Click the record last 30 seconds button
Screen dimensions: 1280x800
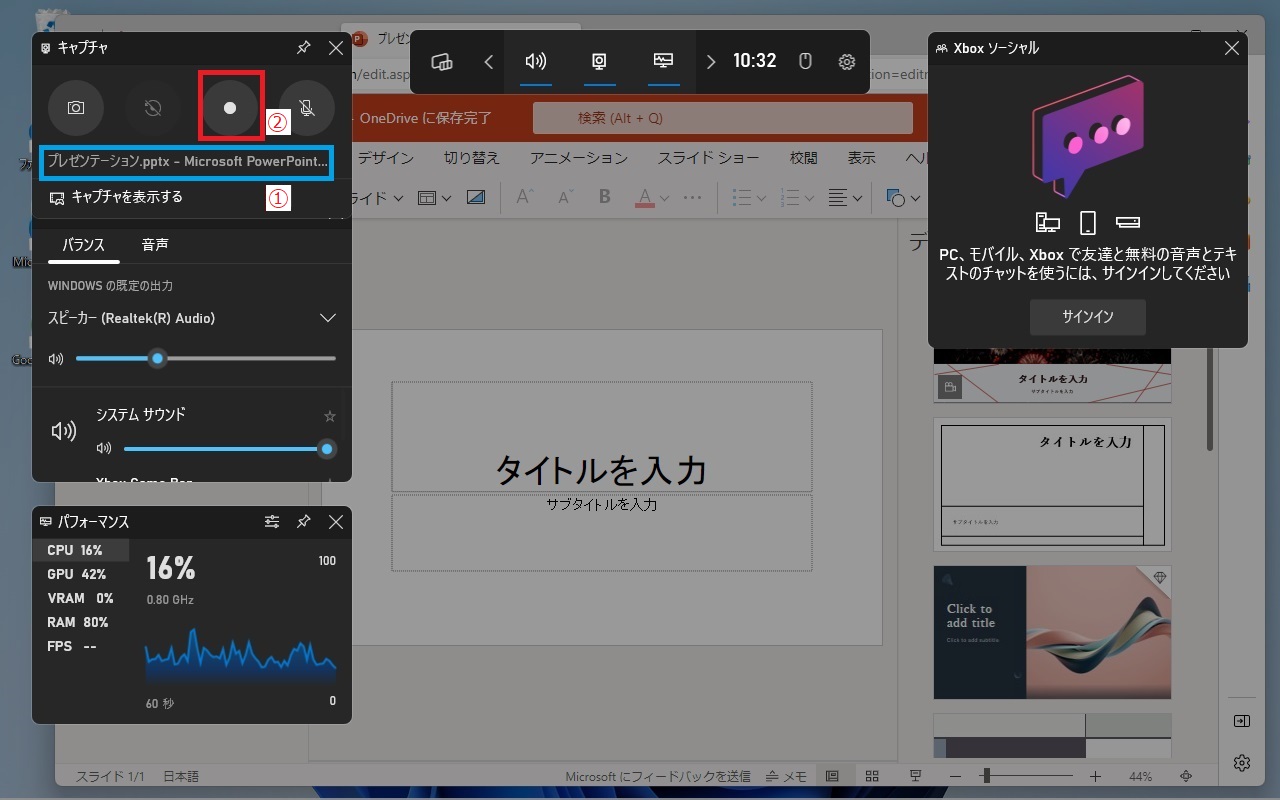(153, 108)
